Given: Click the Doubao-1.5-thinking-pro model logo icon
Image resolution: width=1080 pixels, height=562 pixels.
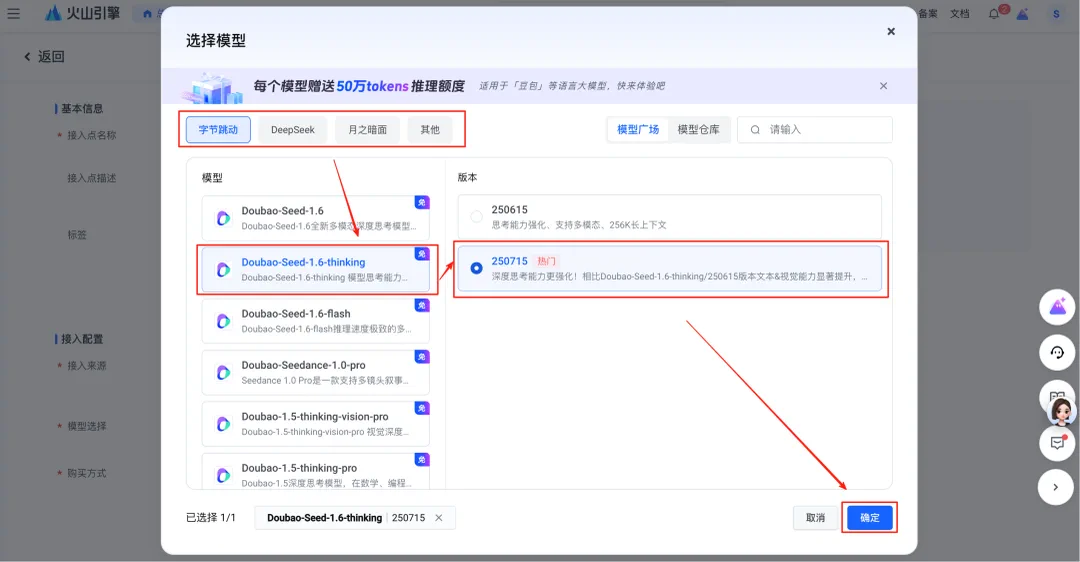Looking at the screenshot, I should point(223,475).
